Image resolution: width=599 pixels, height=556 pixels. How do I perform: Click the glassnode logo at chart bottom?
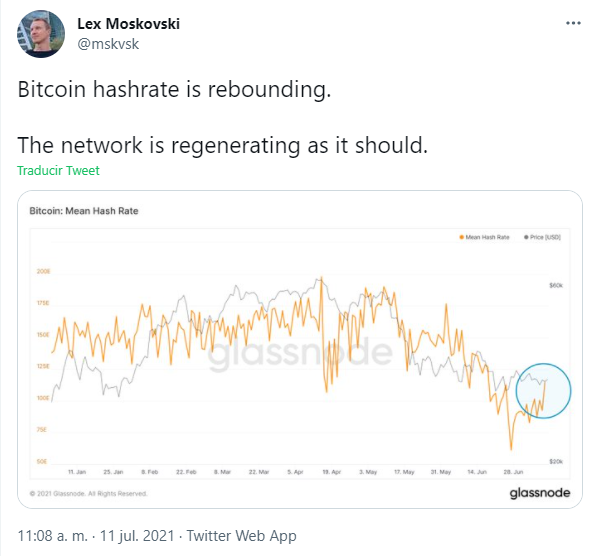(540, 493)
